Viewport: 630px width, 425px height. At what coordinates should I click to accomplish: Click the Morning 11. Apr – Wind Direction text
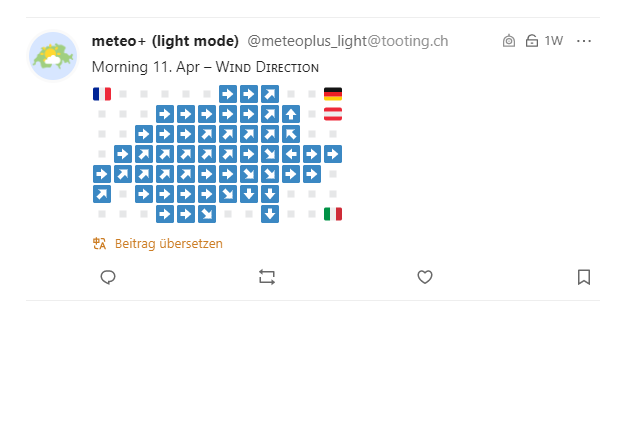point(205,67)
